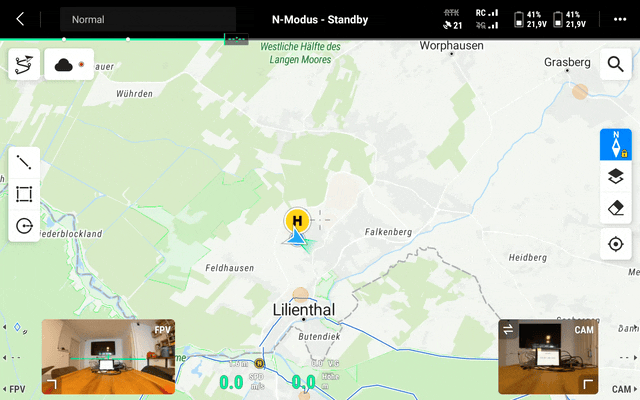Open the FPV camera thumbnail

[x=109, y=356]
